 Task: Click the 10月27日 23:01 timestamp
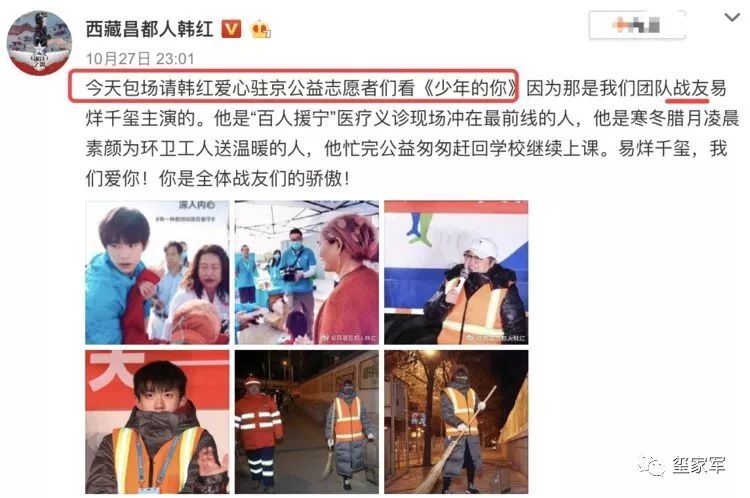(140, 59)
